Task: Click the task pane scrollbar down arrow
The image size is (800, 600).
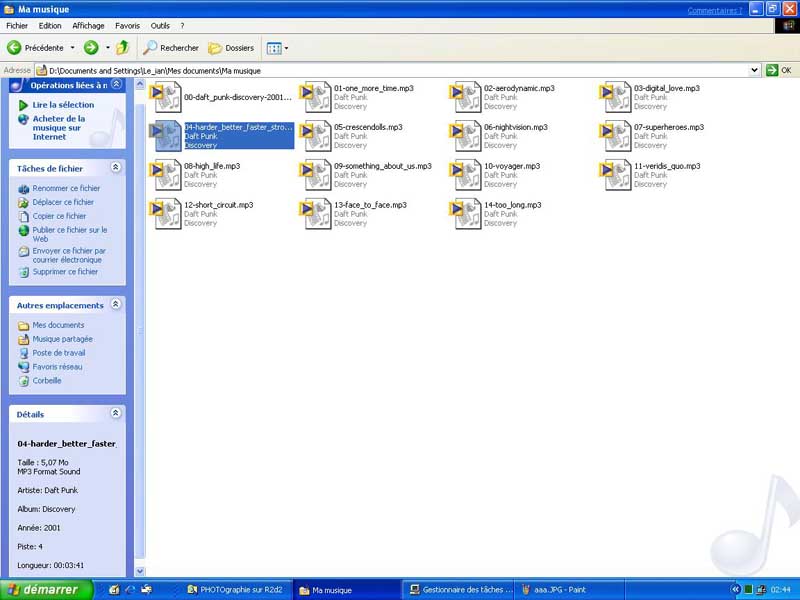Action: (x=140, y=571)
